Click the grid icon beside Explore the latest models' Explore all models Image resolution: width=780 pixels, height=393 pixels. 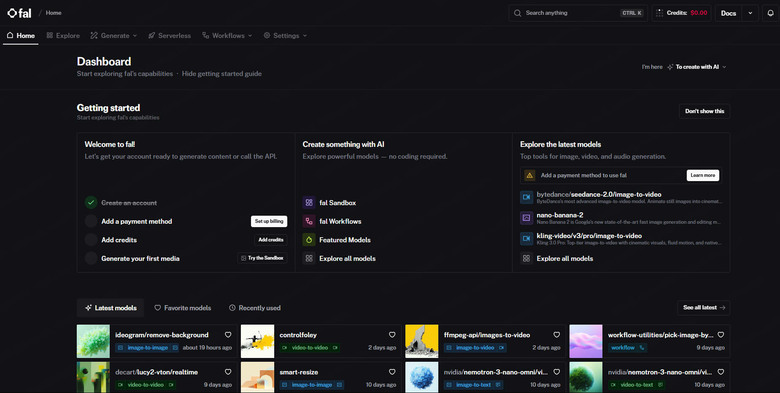pyautogui.click(x=526, y=258)
